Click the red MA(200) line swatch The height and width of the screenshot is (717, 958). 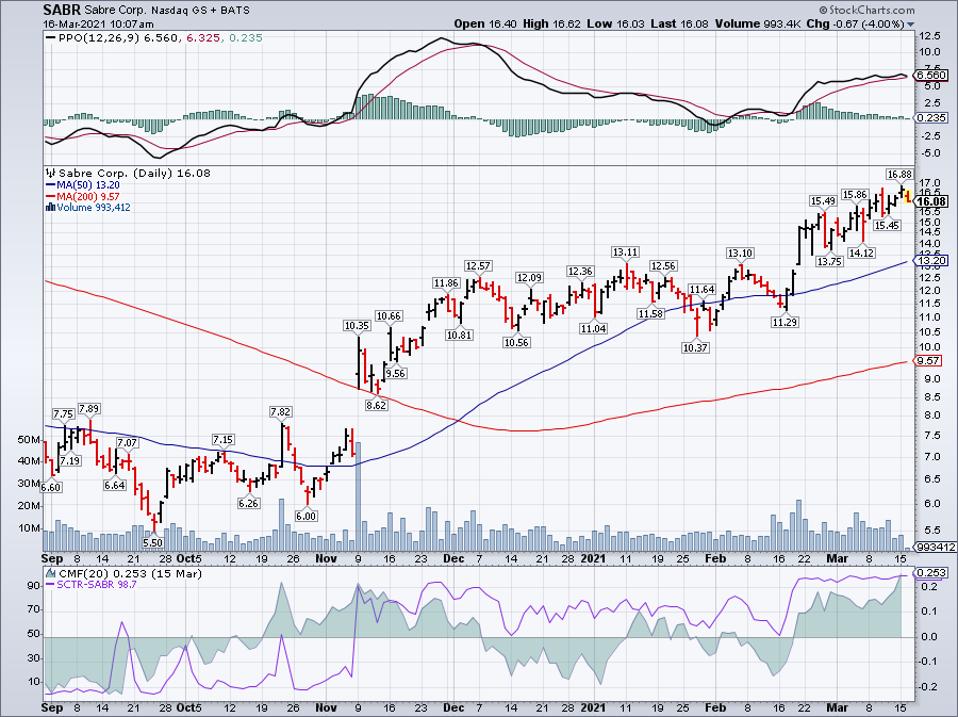(51, 197)
